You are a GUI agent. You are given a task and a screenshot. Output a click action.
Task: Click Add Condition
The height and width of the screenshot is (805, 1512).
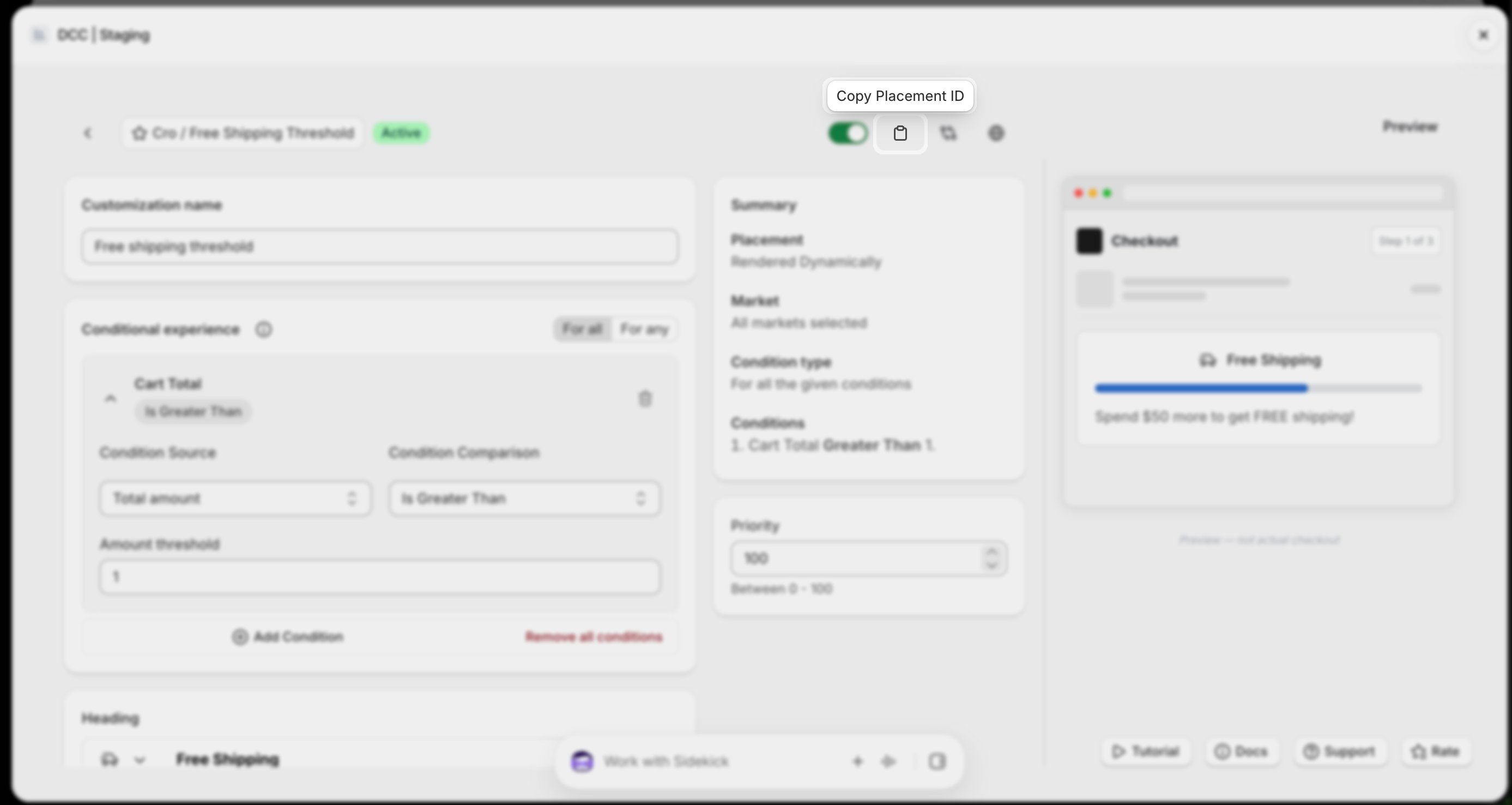pos(288,637)
